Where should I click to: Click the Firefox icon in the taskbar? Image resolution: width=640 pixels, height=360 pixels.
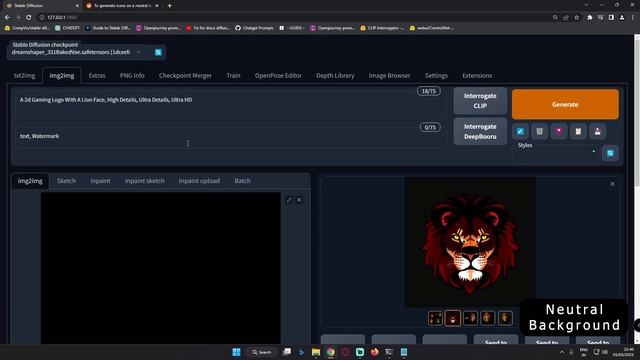pos(374,352)
